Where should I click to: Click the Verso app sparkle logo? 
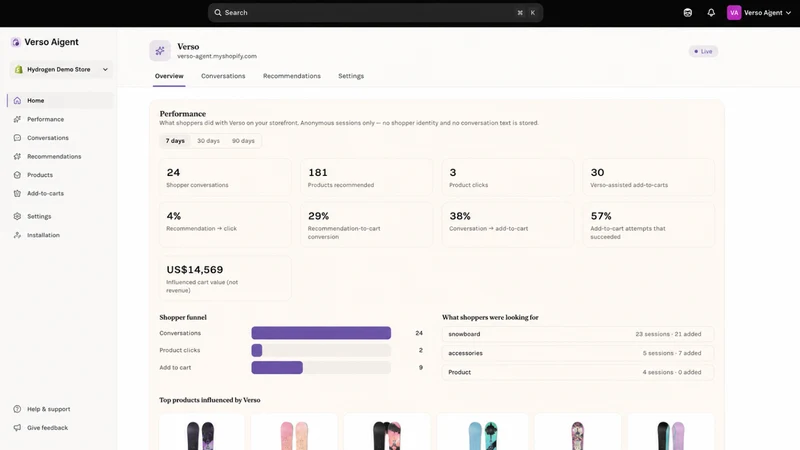(160, 51)
